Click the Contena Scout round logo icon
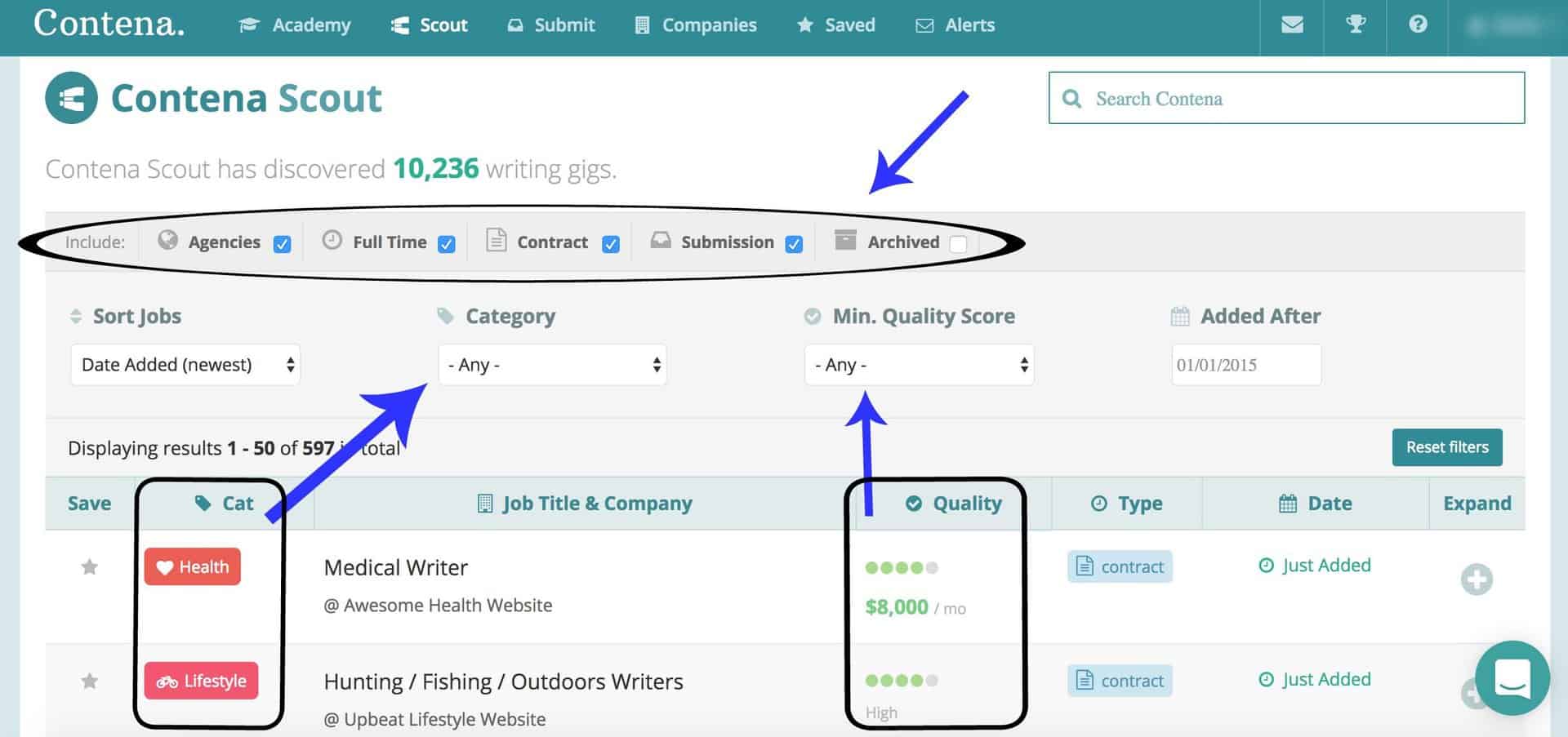Screen dimensions: 1568x737 pos(71,98)
